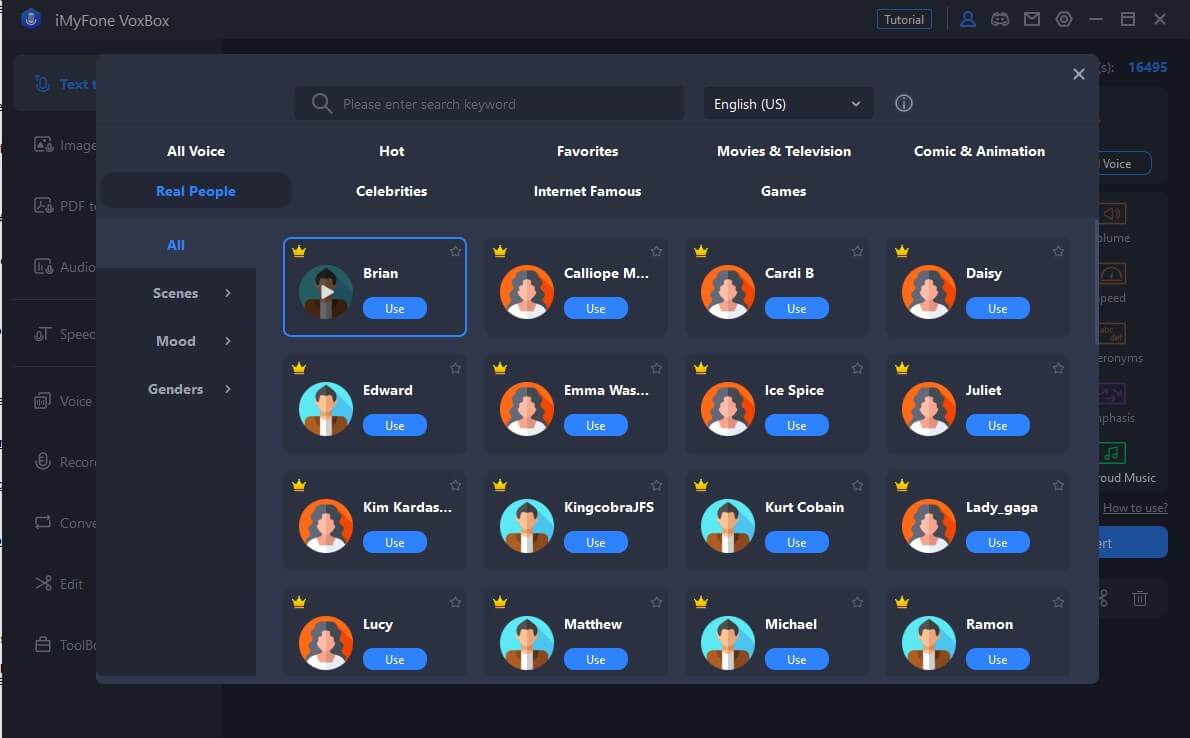Open the Favorites tab
1190x738 pixels.
(x=587, y=151)
